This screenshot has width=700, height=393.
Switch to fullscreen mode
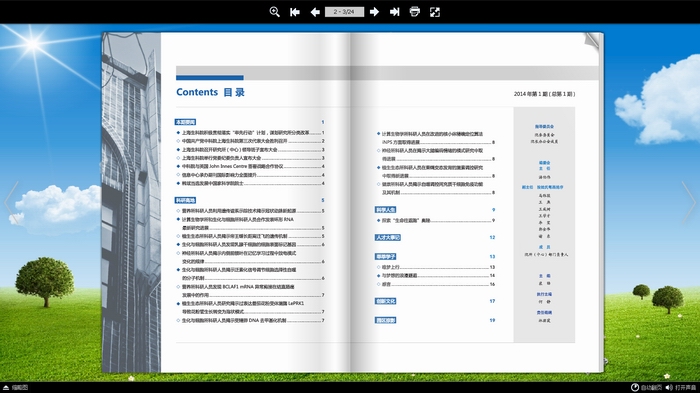(x=435, y=12)
